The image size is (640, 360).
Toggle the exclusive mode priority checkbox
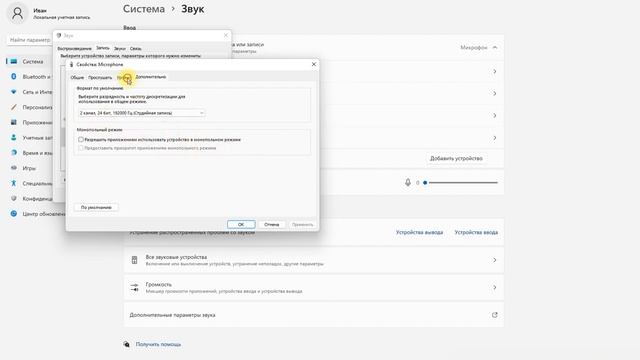(x=81, y=148)
